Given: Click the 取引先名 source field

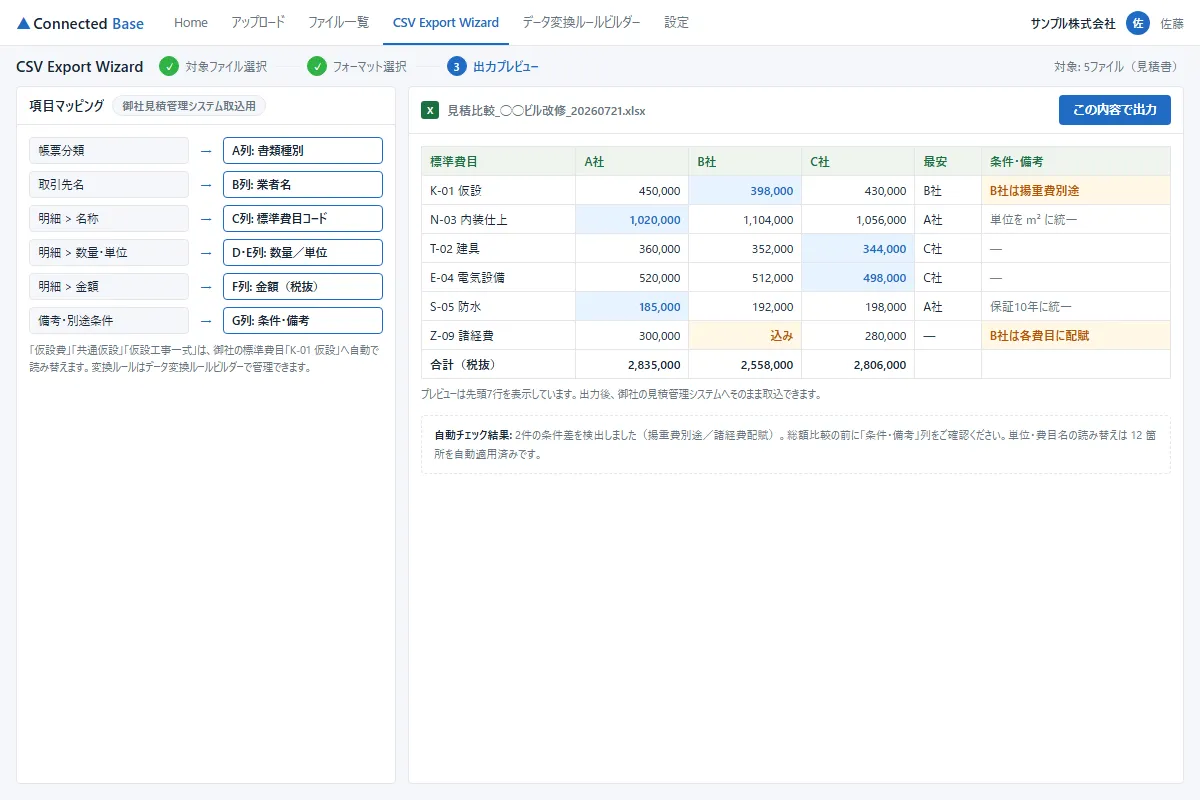Looking at the screenshot, I should [x=109, y=184].
